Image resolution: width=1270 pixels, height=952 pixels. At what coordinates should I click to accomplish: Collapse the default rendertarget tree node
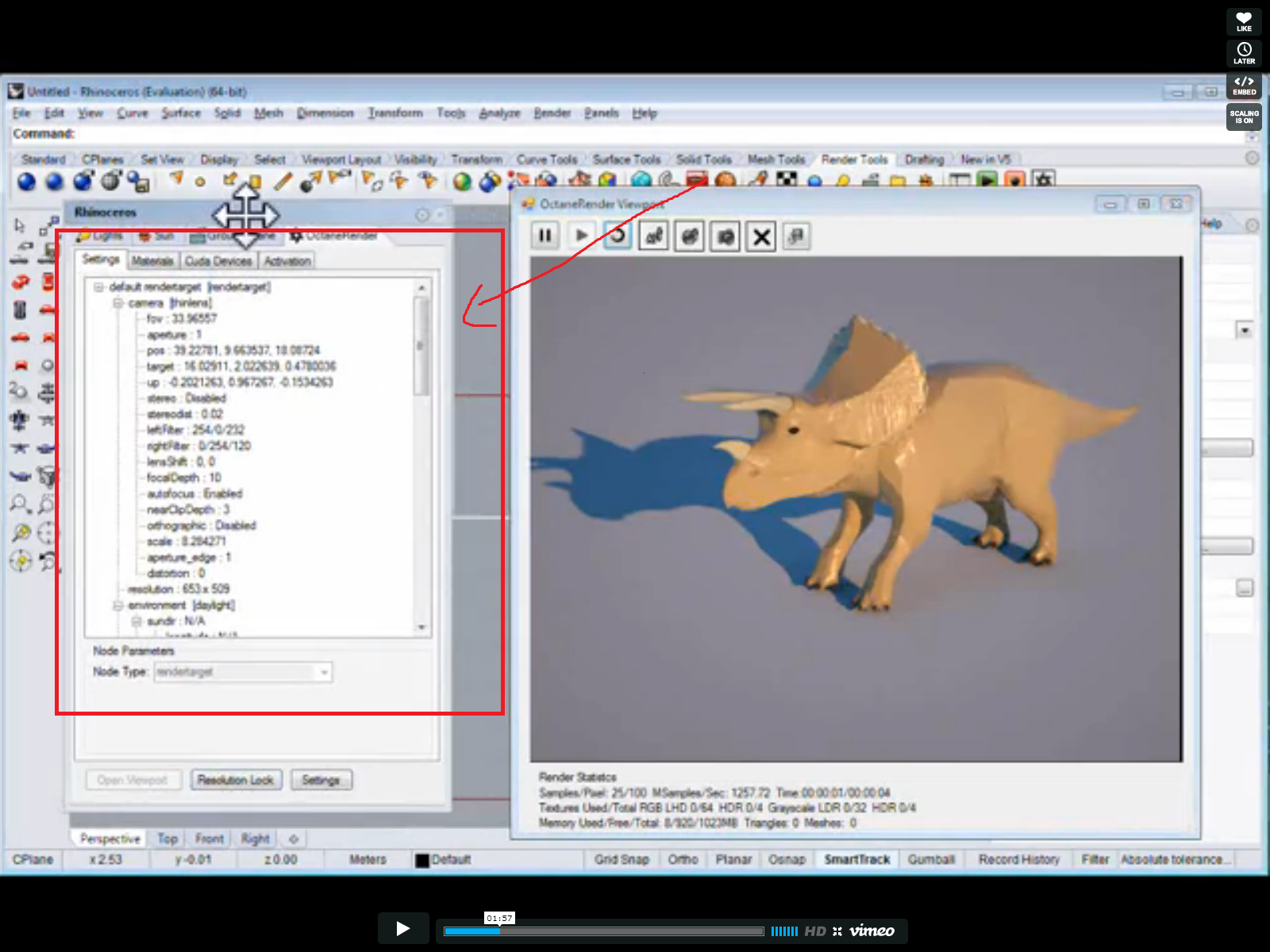pos(98,287)
